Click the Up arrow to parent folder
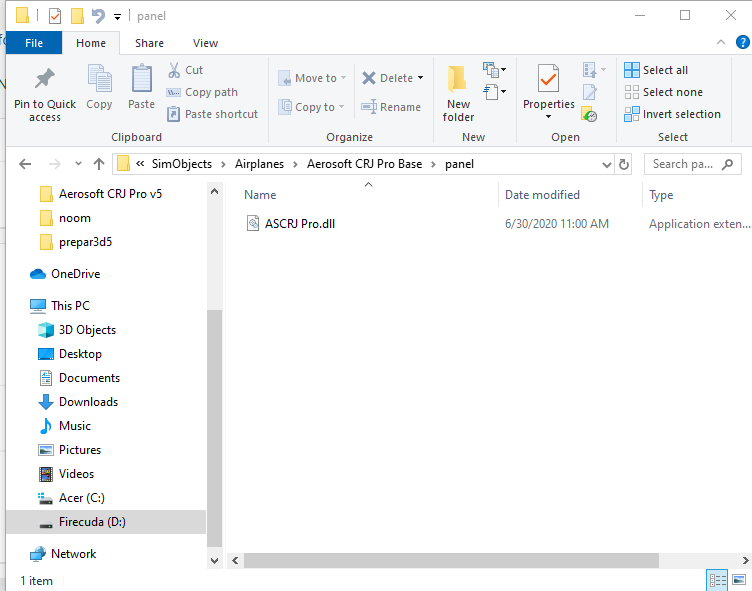752x591 pixels. pyautogui.click(x=98, y=164)
